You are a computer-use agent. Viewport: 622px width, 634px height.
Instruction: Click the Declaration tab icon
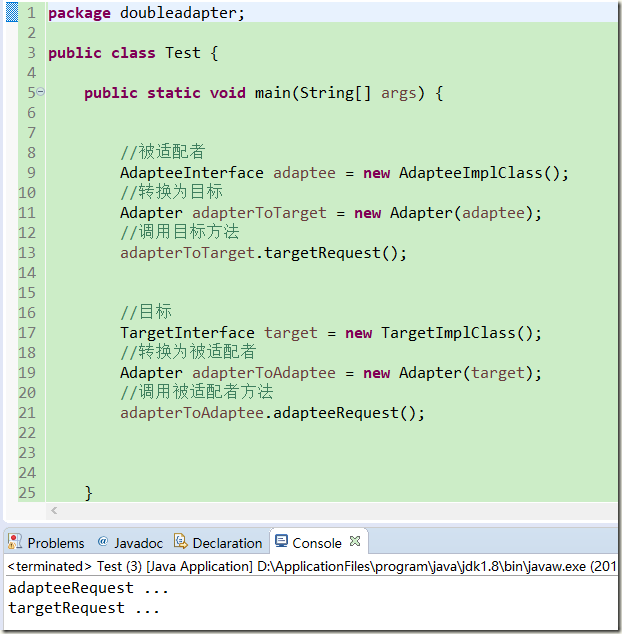(x=181, y=541)
